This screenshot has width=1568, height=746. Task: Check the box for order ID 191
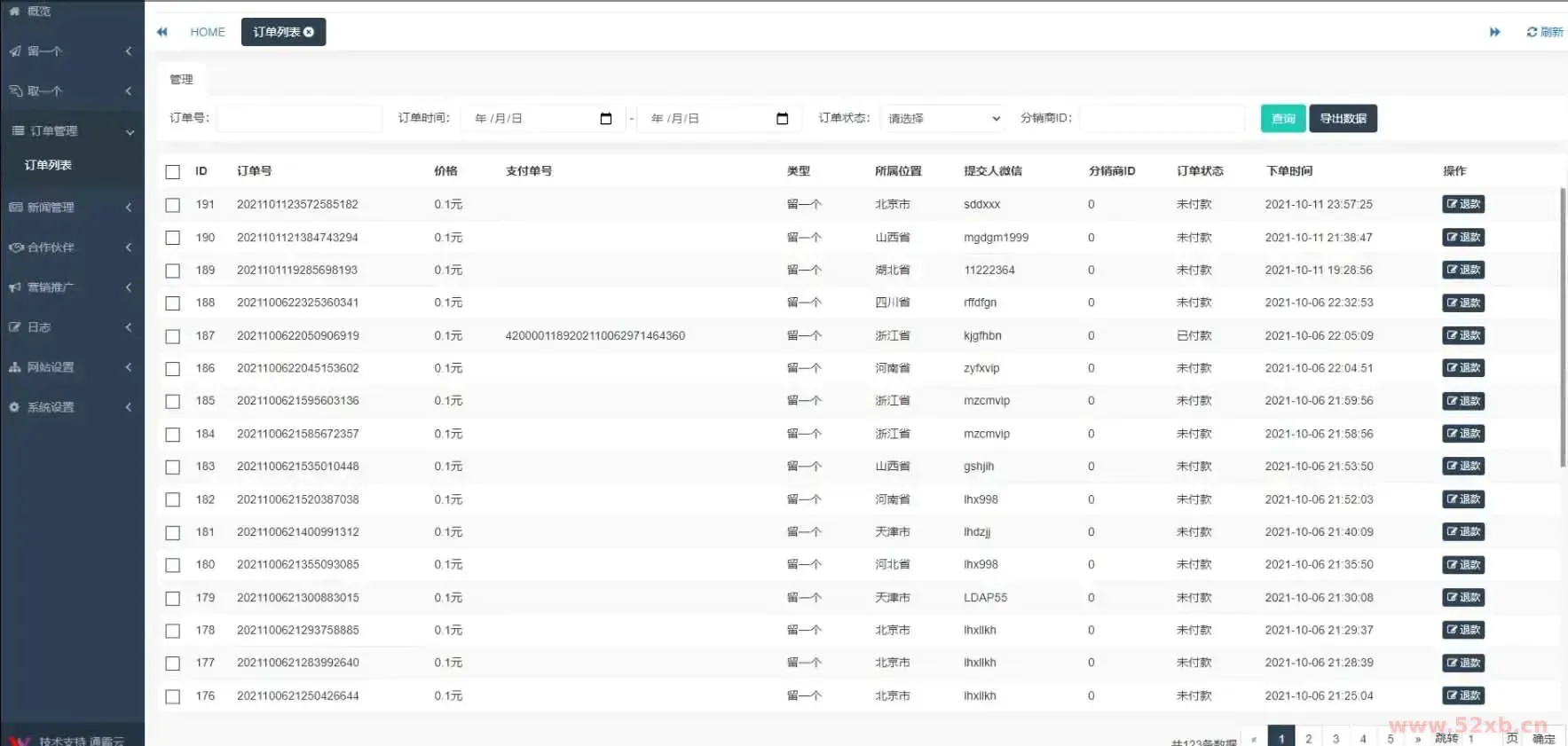(x=173, y=205)
